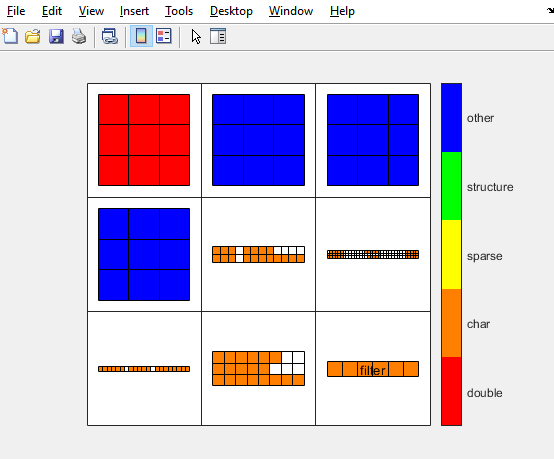Select the two-row orange char array in center cell
Viewport: 554px width, 459px height.
click(x=258, y=254)
